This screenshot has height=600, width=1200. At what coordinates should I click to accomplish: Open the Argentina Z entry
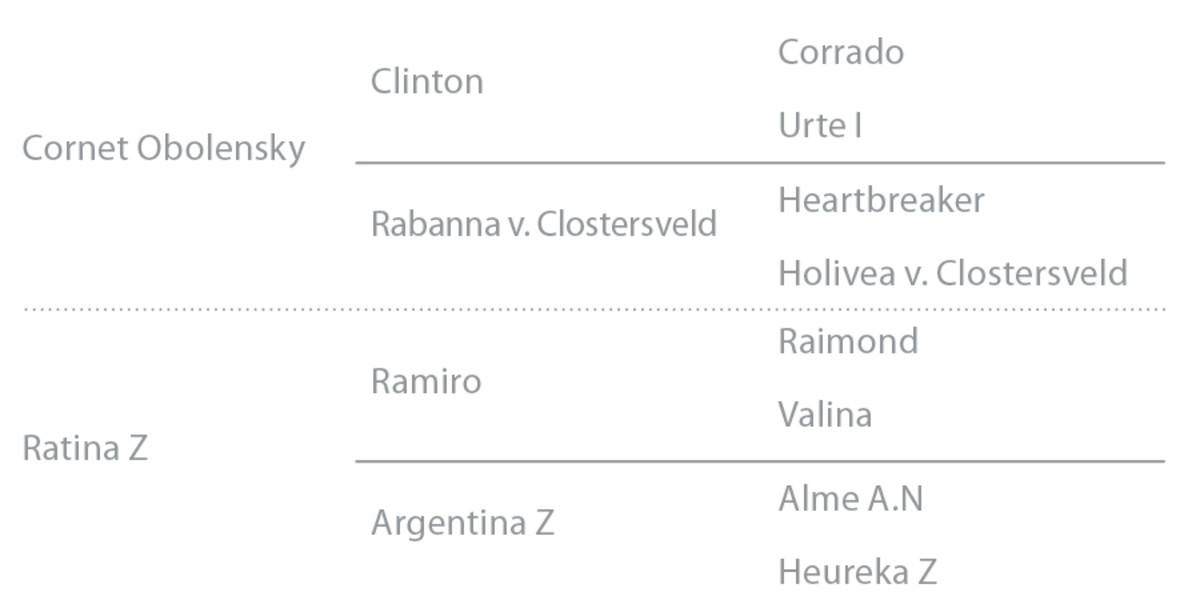[x=462, y=523]
